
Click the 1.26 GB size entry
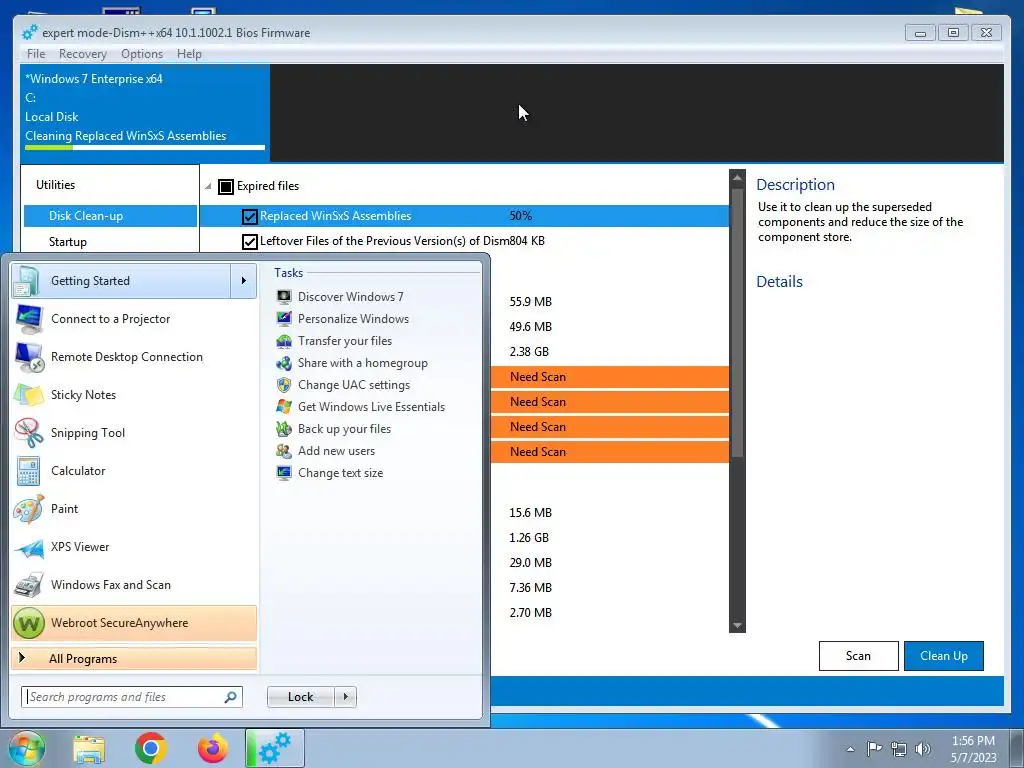(529, 538)
